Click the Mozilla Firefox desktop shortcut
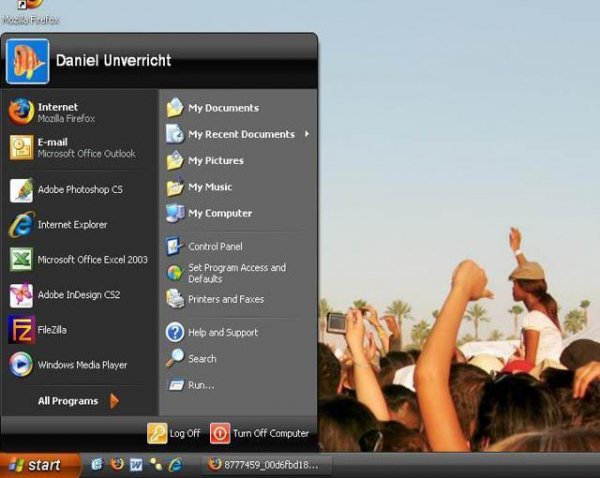 click(31, 12)
